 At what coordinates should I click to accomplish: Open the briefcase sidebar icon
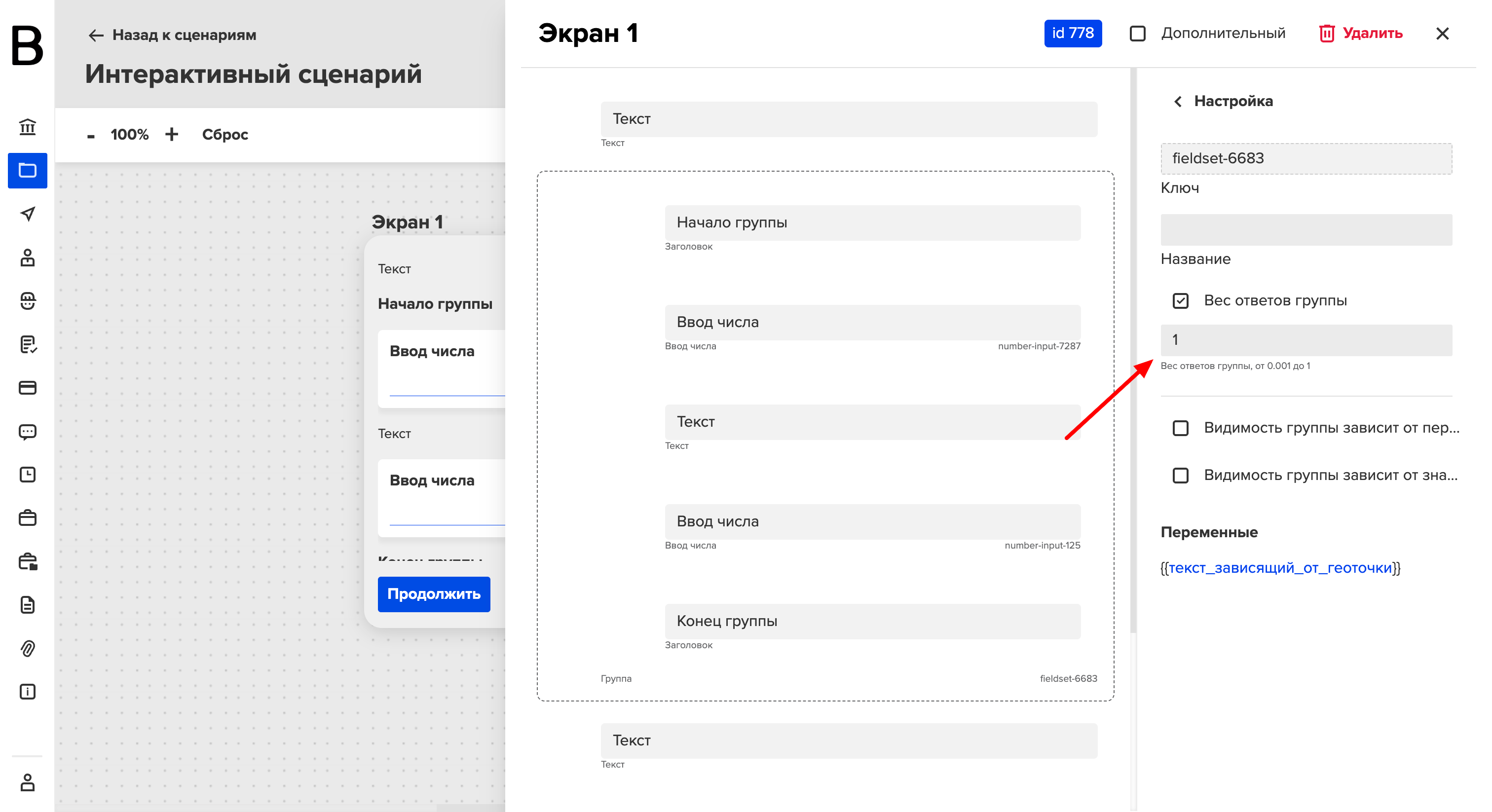[27, 518]
